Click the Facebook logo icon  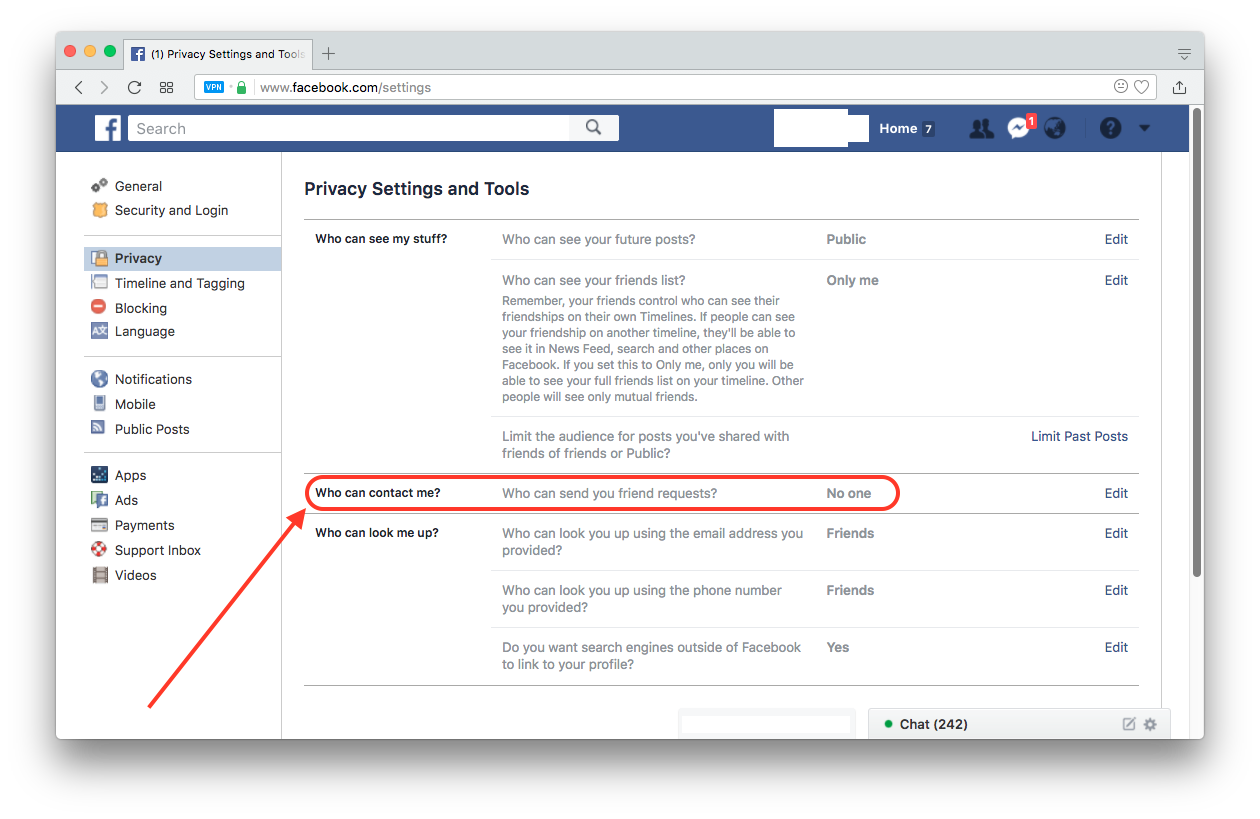tap(108, 128)
